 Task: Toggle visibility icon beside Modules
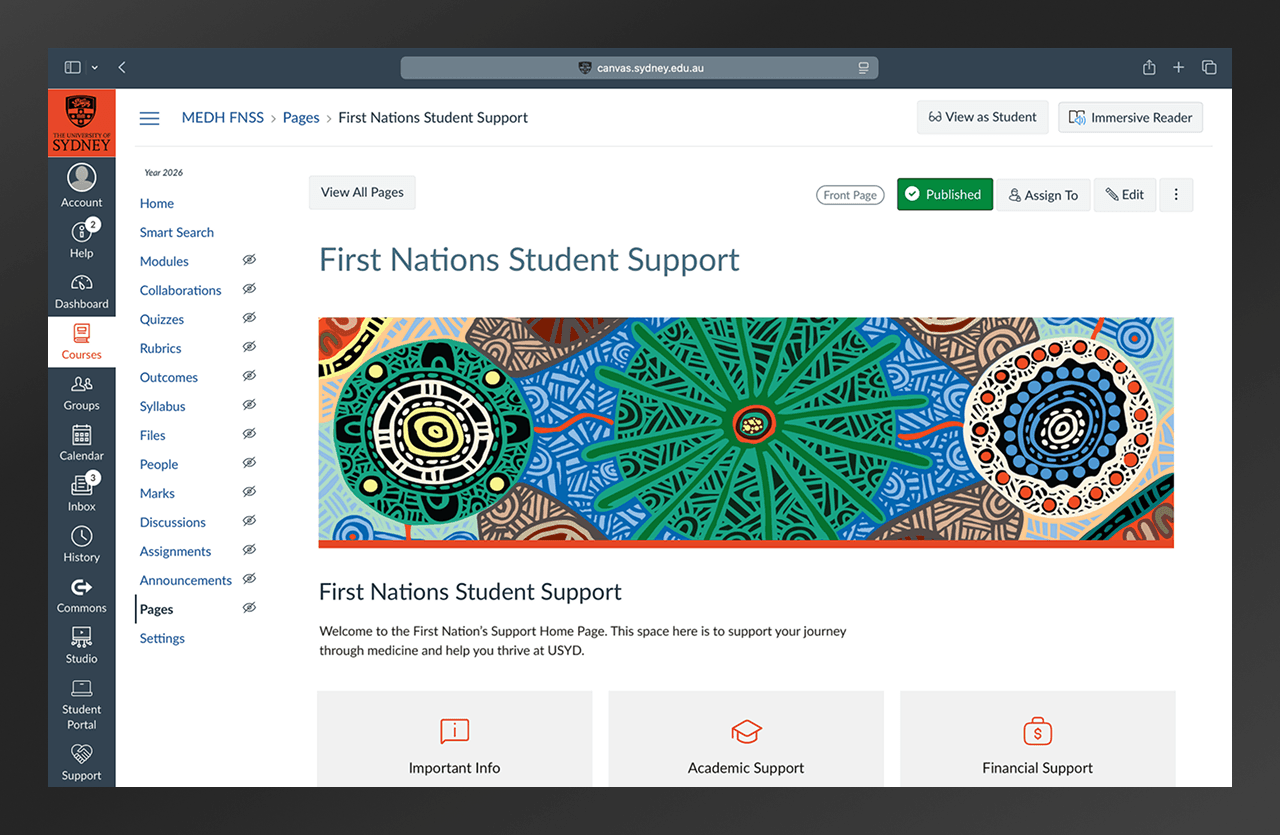(249, 260)
